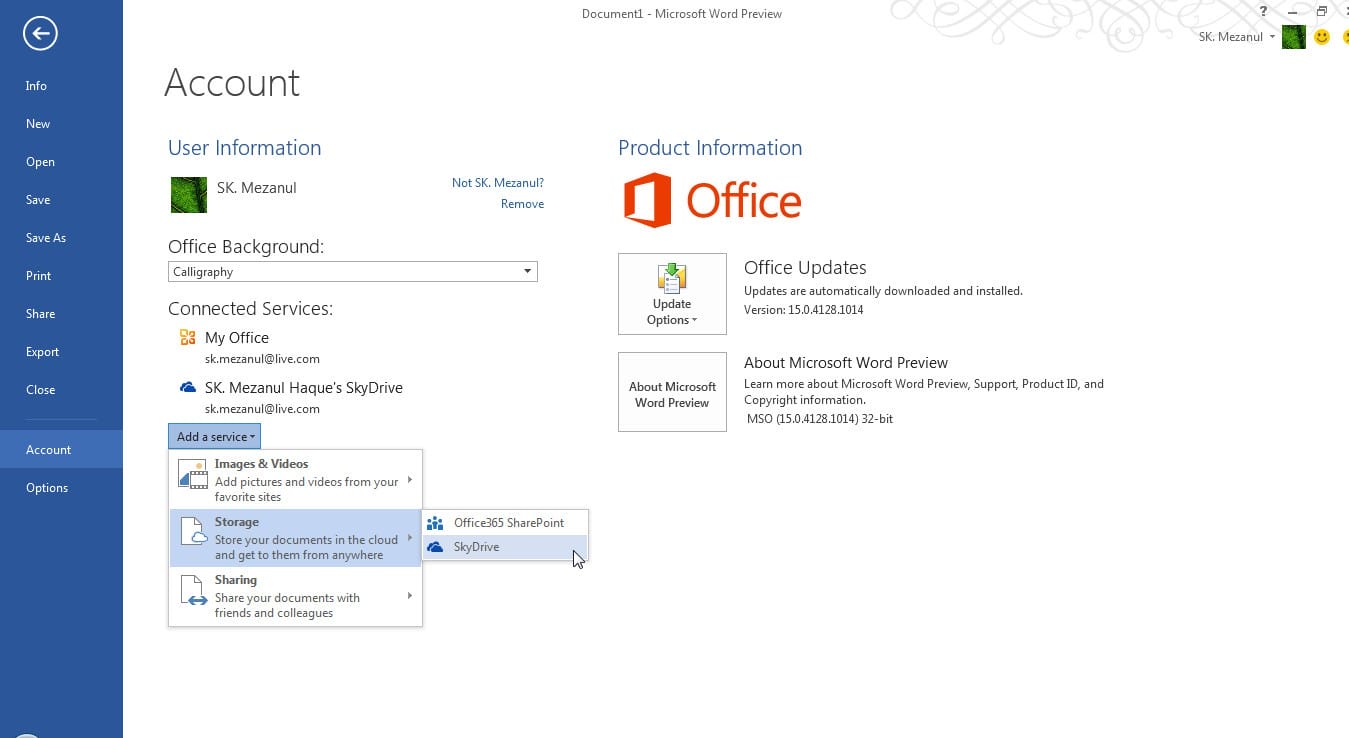The image size is (1349, 738).
Task: Select Close in the sidebar
Action: tap(61, 390)
